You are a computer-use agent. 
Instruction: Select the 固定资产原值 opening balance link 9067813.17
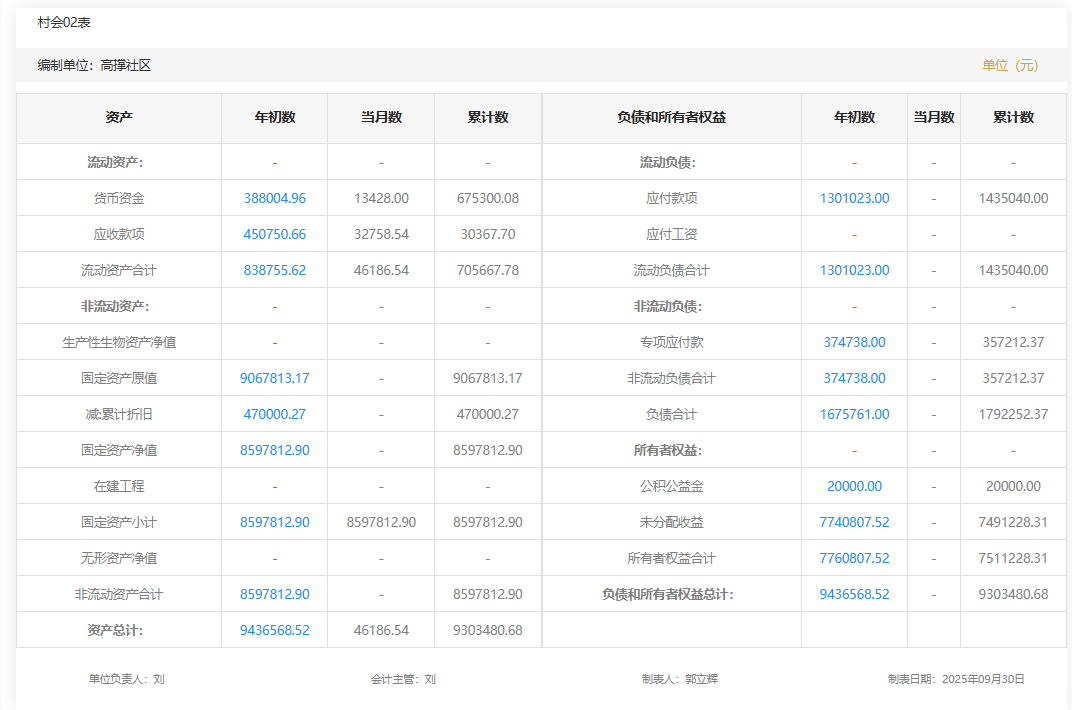click(x=275, y=378)
